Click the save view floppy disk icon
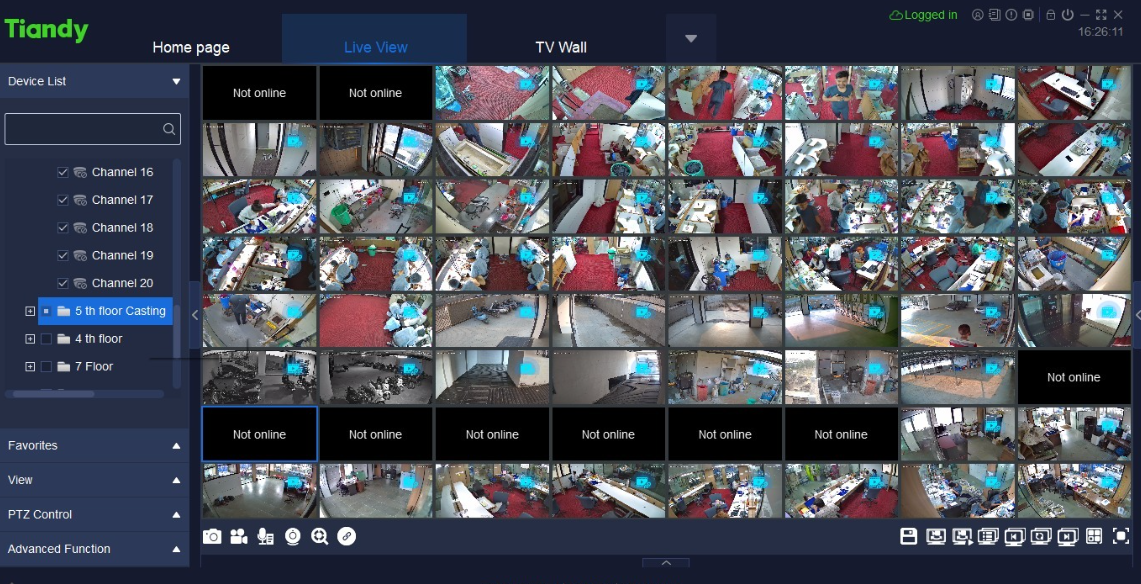Screen dimensions: 1141x584 (x=908, y=537)
